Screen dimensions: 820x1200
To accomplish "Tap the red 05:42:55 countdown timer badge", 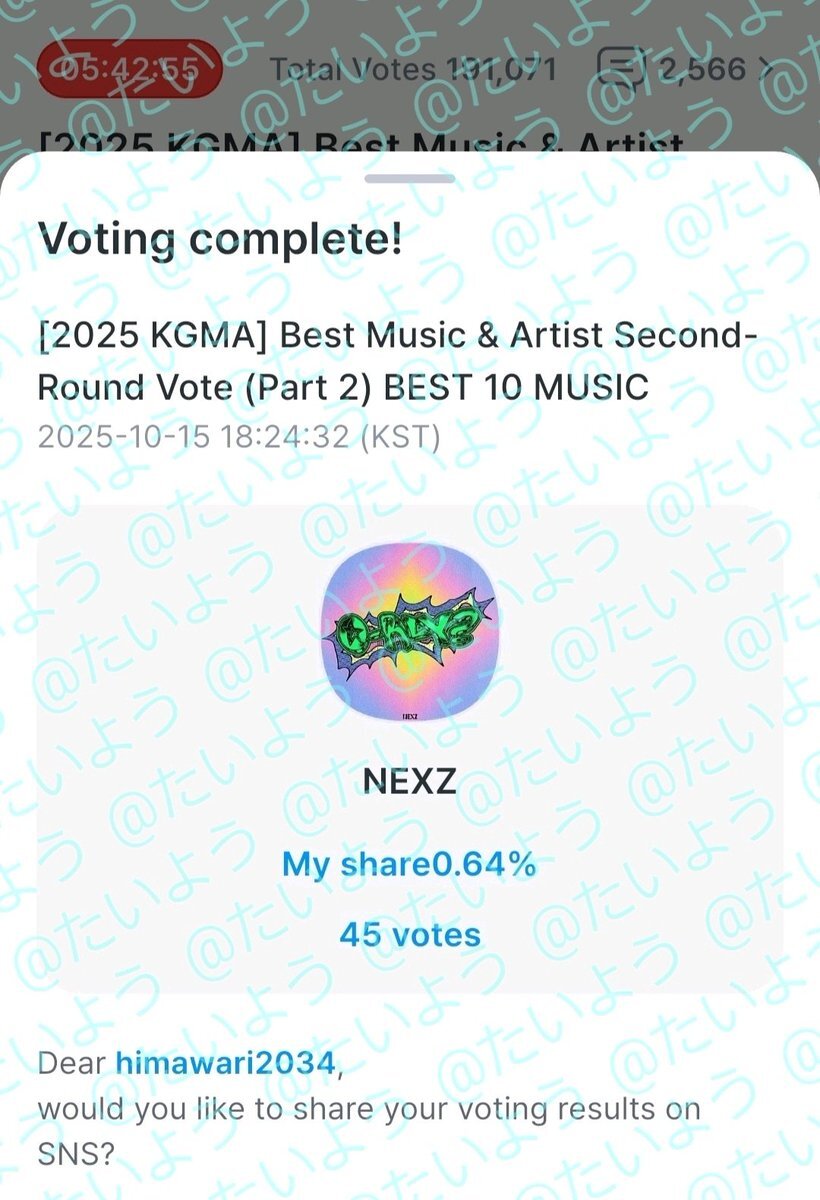I will coord(128,69).
